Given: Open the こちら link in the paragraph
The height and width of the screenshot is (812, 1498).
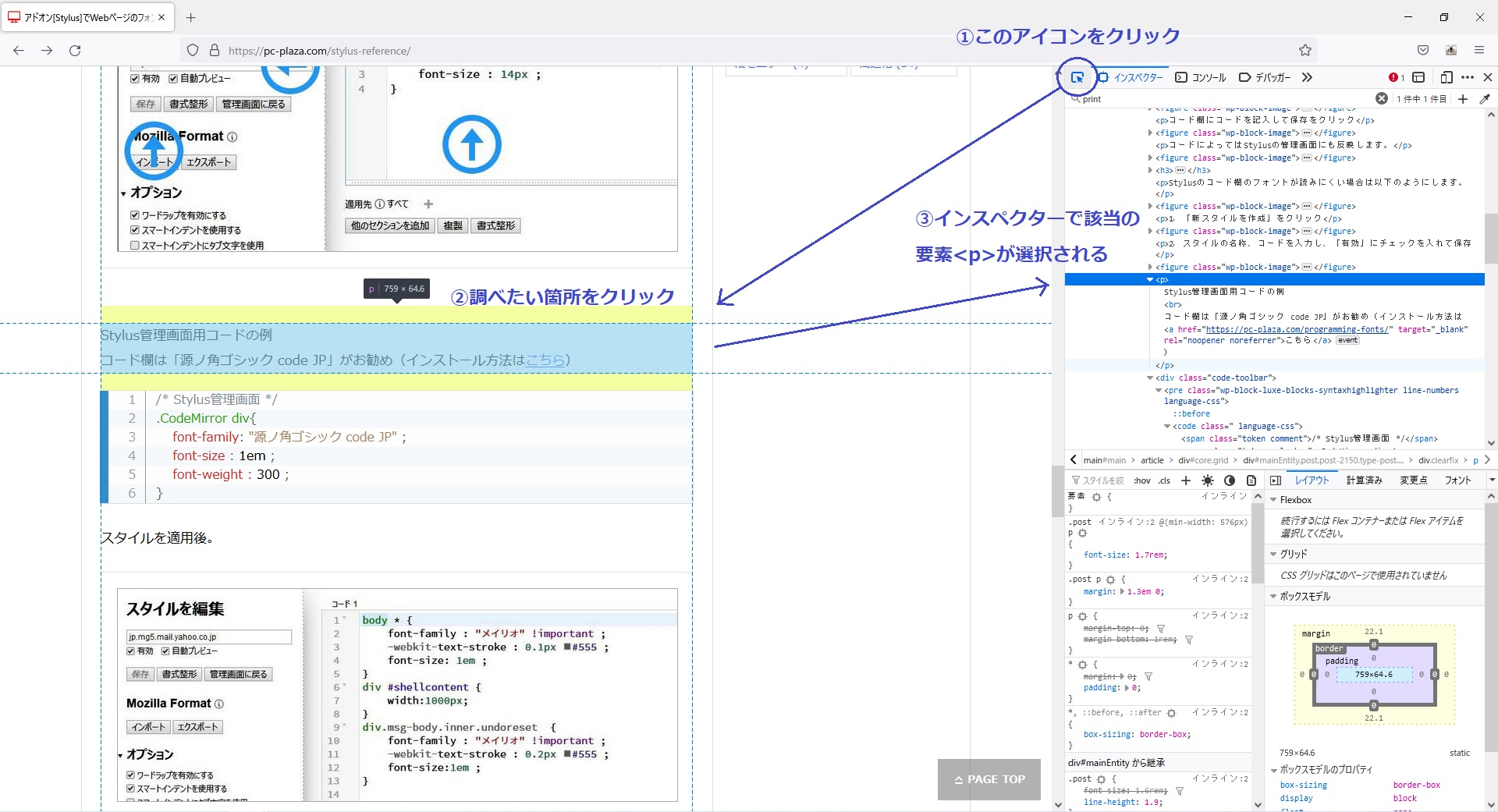Looking at the screenshot, I should click(545, 360).
